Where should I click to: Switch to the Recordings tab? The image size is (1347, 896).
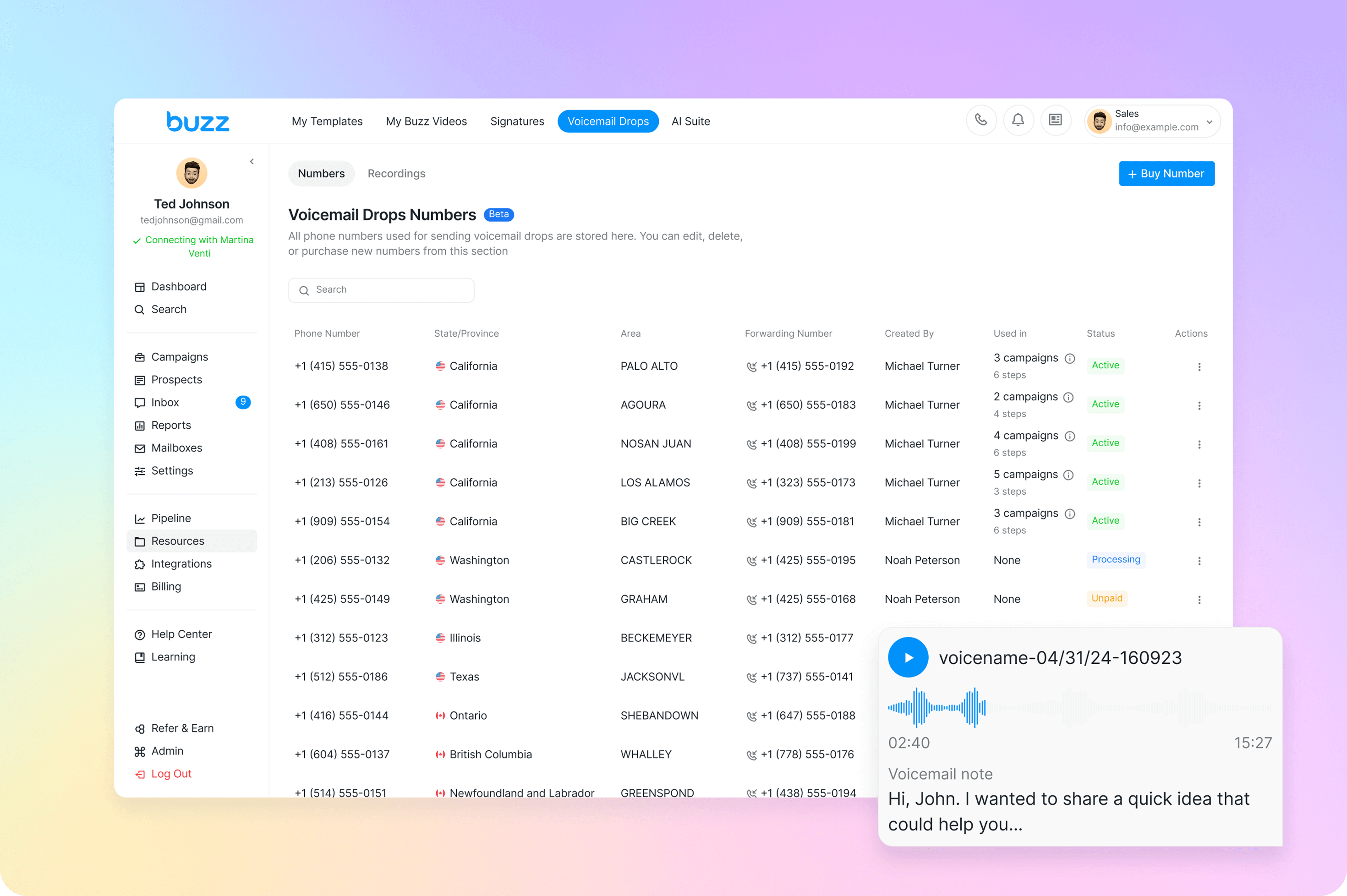point(396,174)
